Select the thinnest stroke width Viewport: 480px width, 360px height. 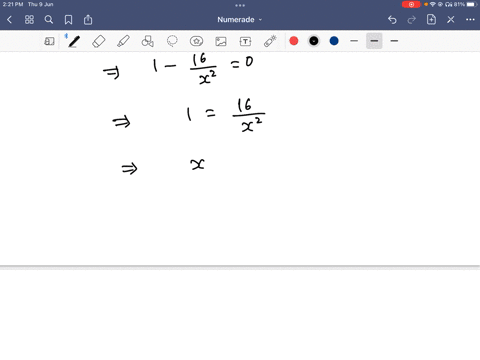click(x=354, y=41)
